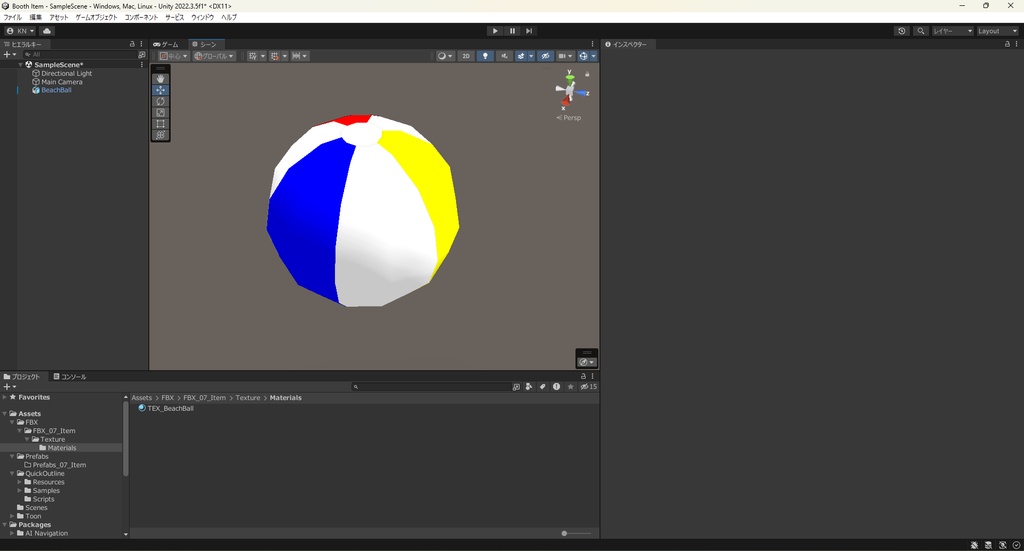Toggle scene effects (skybox/fog)
Screen dimensions: 1024x551
click(x=520, y=56)
